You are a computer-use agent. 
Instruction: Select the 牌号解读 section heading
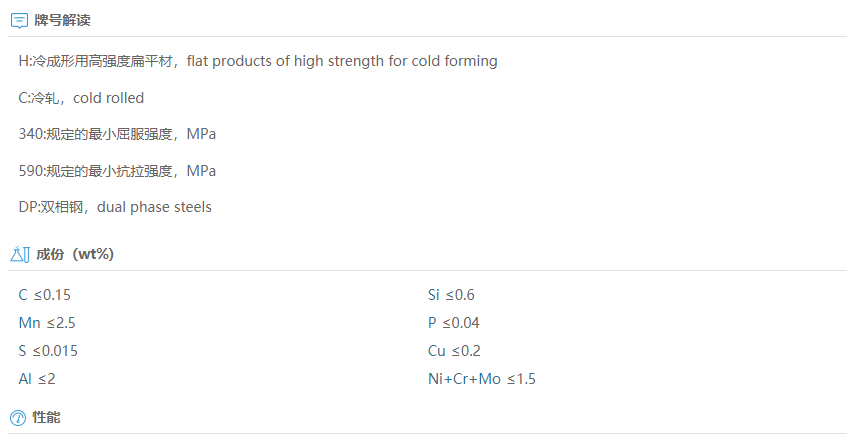(63, 21)
